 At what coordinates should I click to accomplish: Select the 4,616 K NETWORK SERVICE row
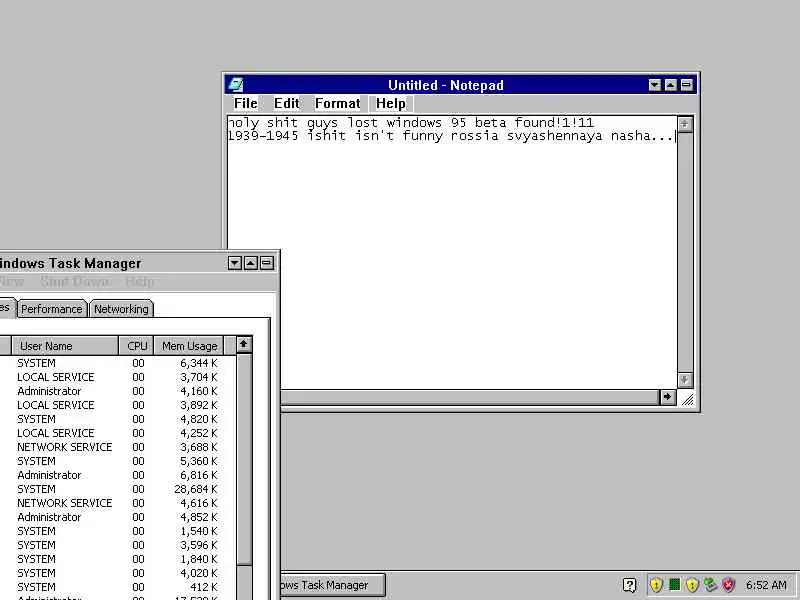coord(118,503)
